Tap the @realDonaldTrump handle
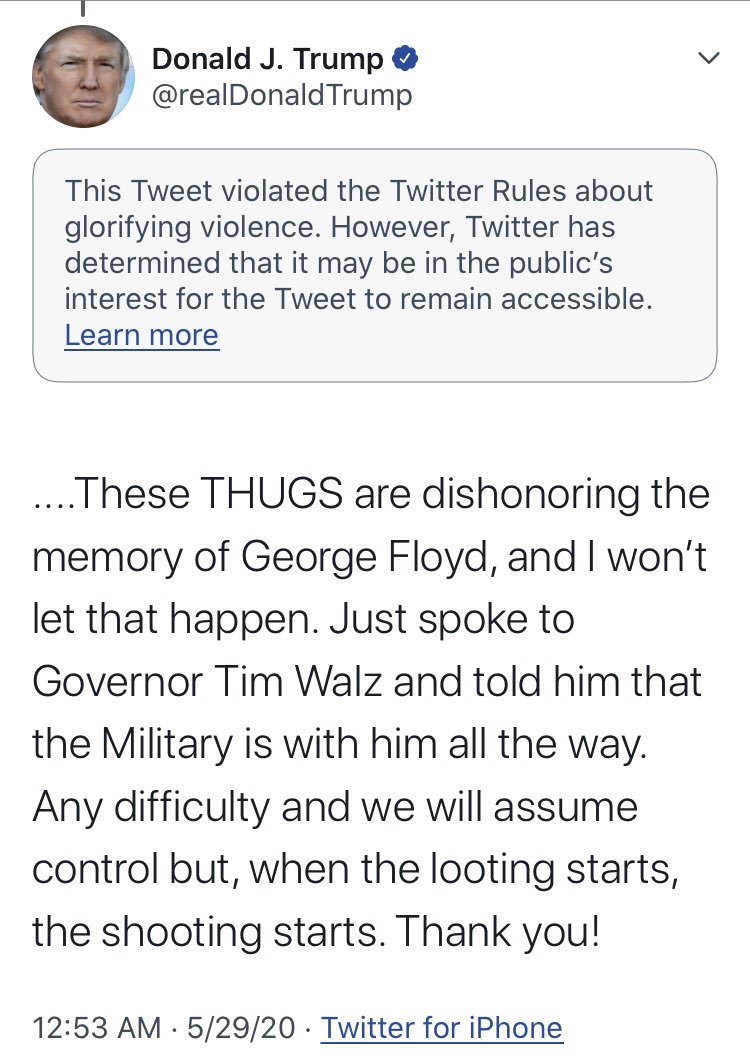Image resolution: width=750 pixels, height=1063 pixels. click(x=282, y=95)
